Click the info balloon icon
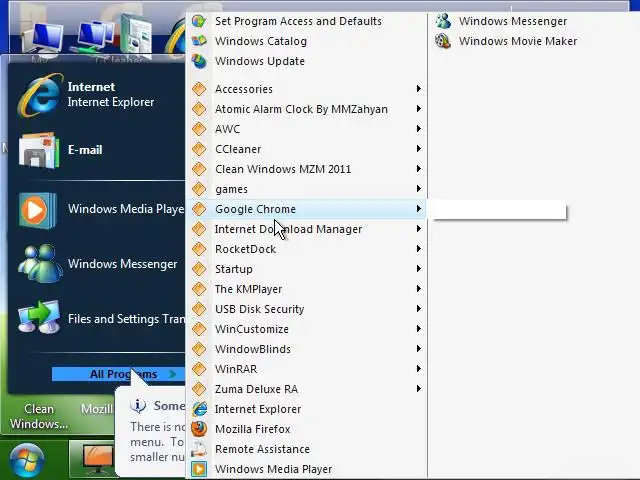640x480 pixels. point(138,405)
